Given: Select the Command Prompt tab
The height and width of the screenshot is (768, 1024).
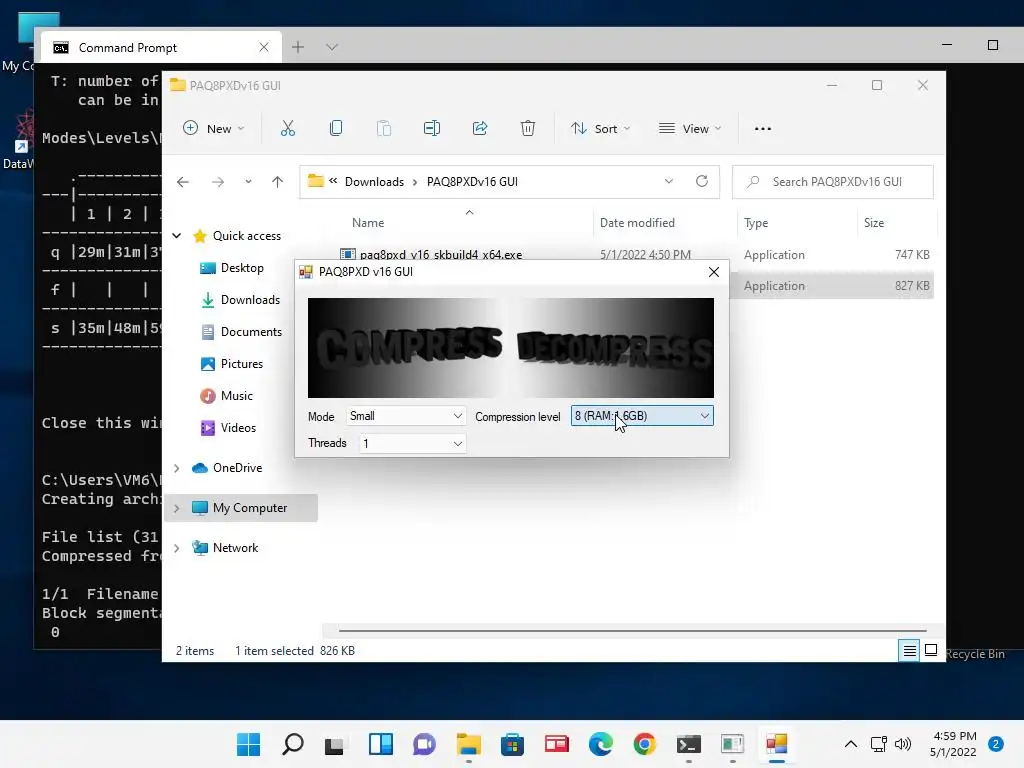Looking at the screenshot, I should pos(161,47).
